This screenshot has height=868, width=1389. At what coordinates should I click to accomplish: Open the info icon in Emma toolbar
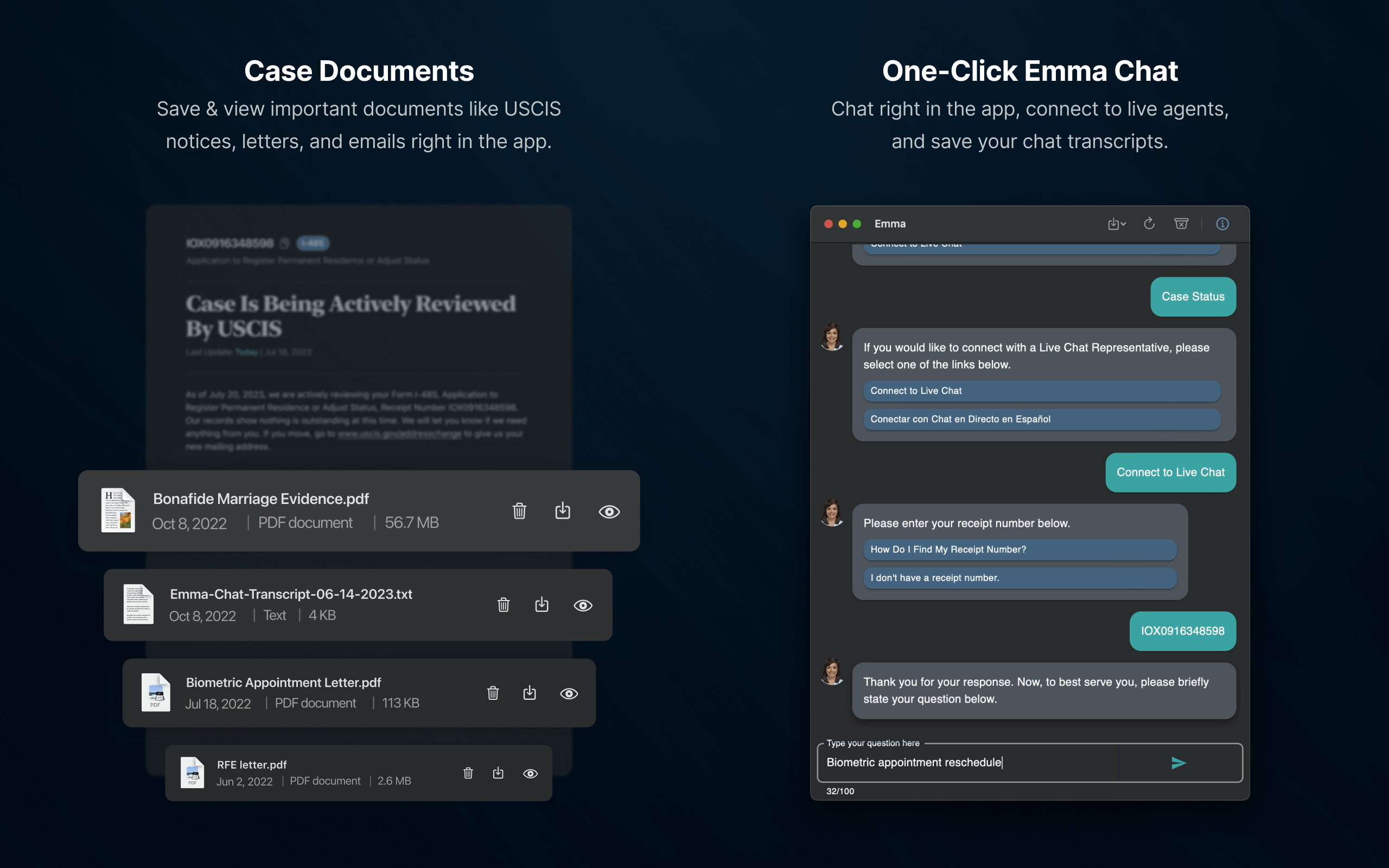1222,224
